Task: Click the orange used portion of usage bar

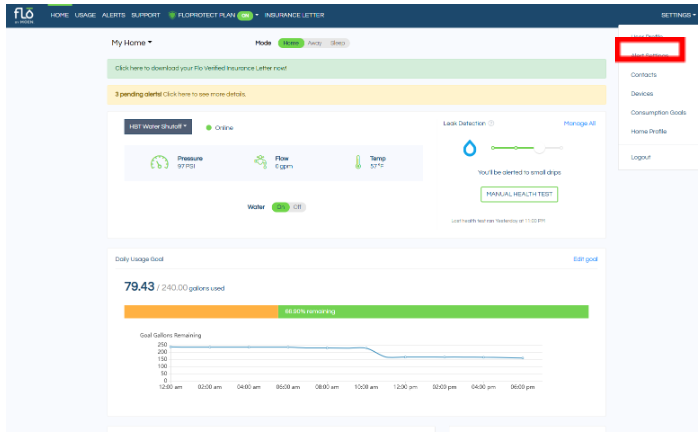Action: coord(201,312)
